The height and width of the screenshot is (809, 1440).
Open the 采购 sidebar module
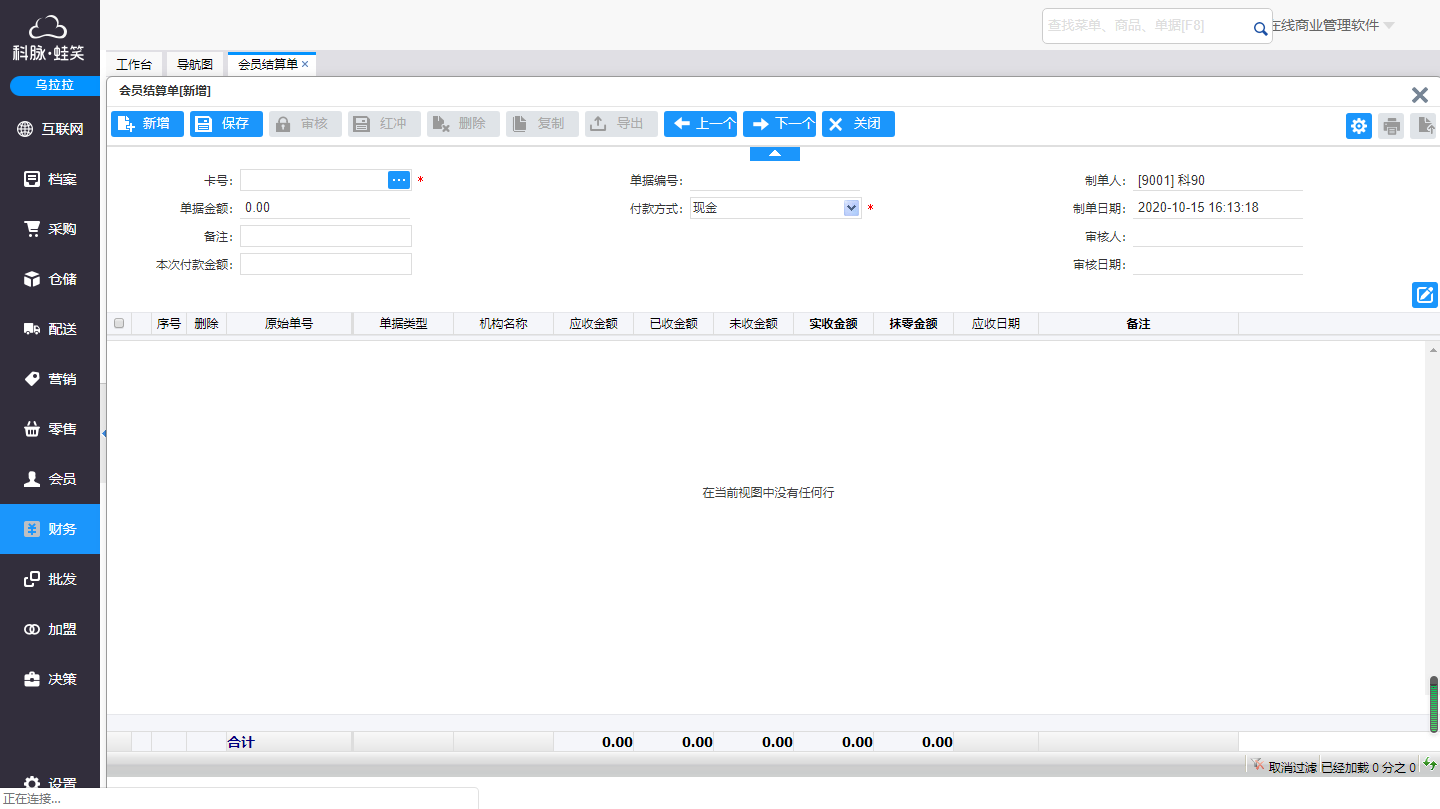(50, 229)
